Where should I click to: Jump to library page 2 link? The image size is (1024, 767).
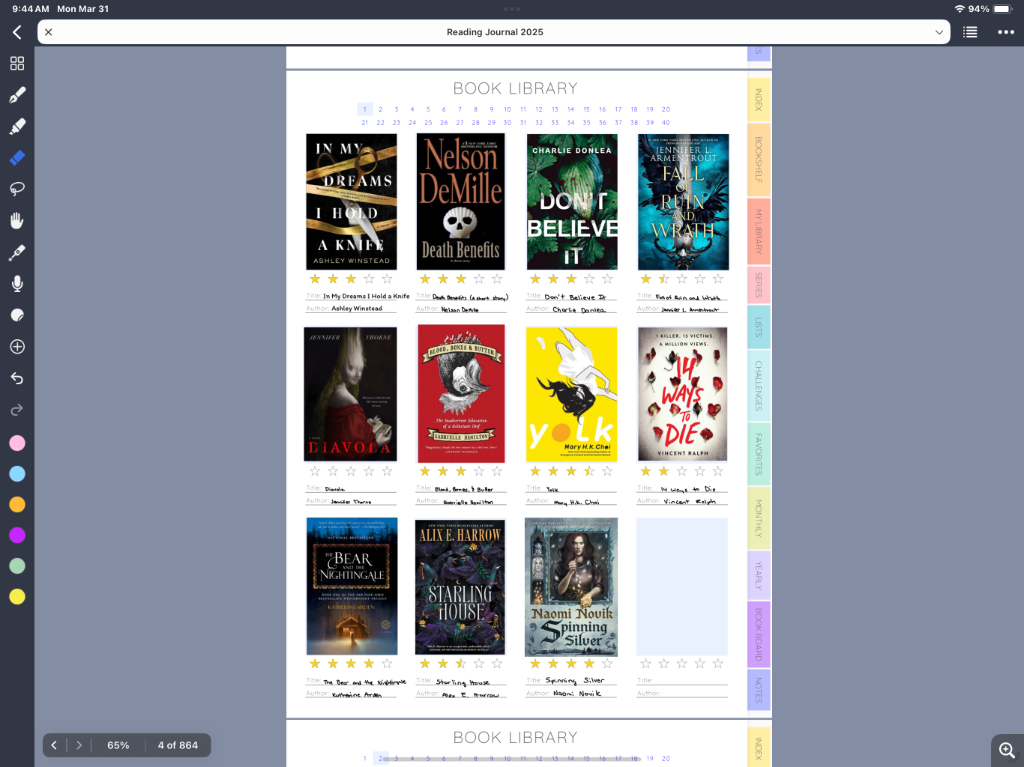[x=380, y=110]
